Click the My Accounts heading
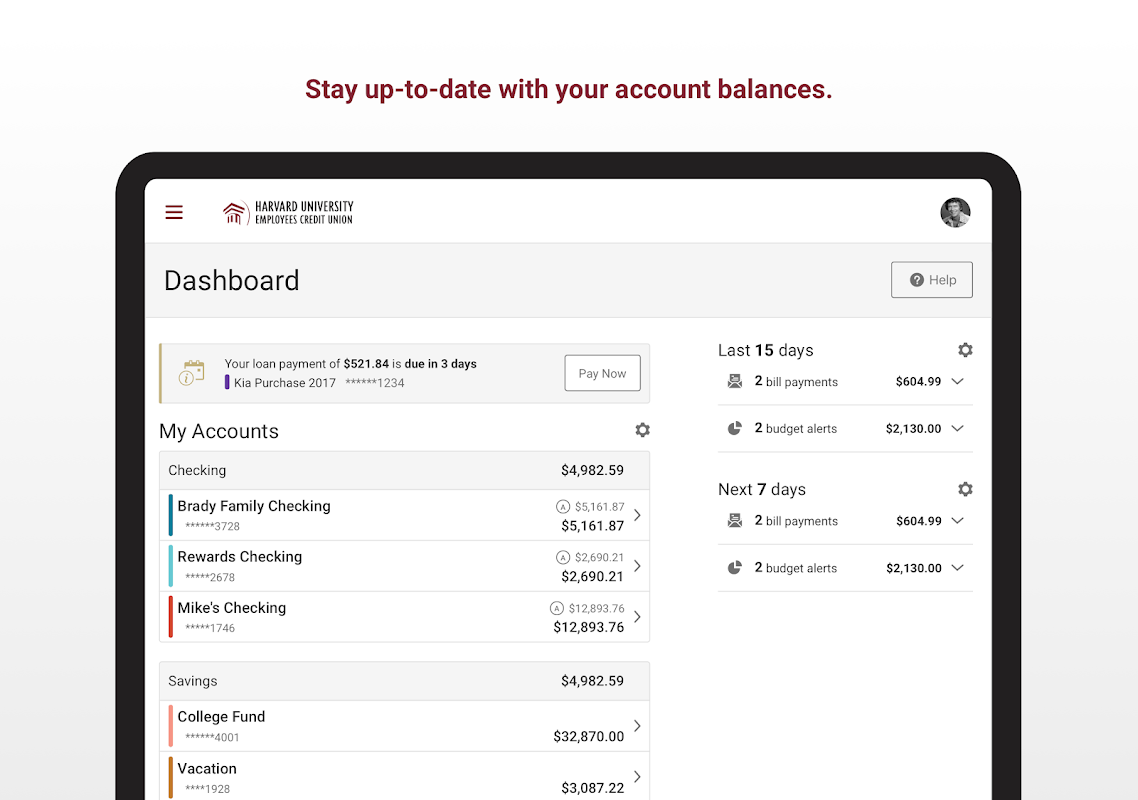This screenshot has height=800, width=1138. pyautogui.click(x=218, y=431)
